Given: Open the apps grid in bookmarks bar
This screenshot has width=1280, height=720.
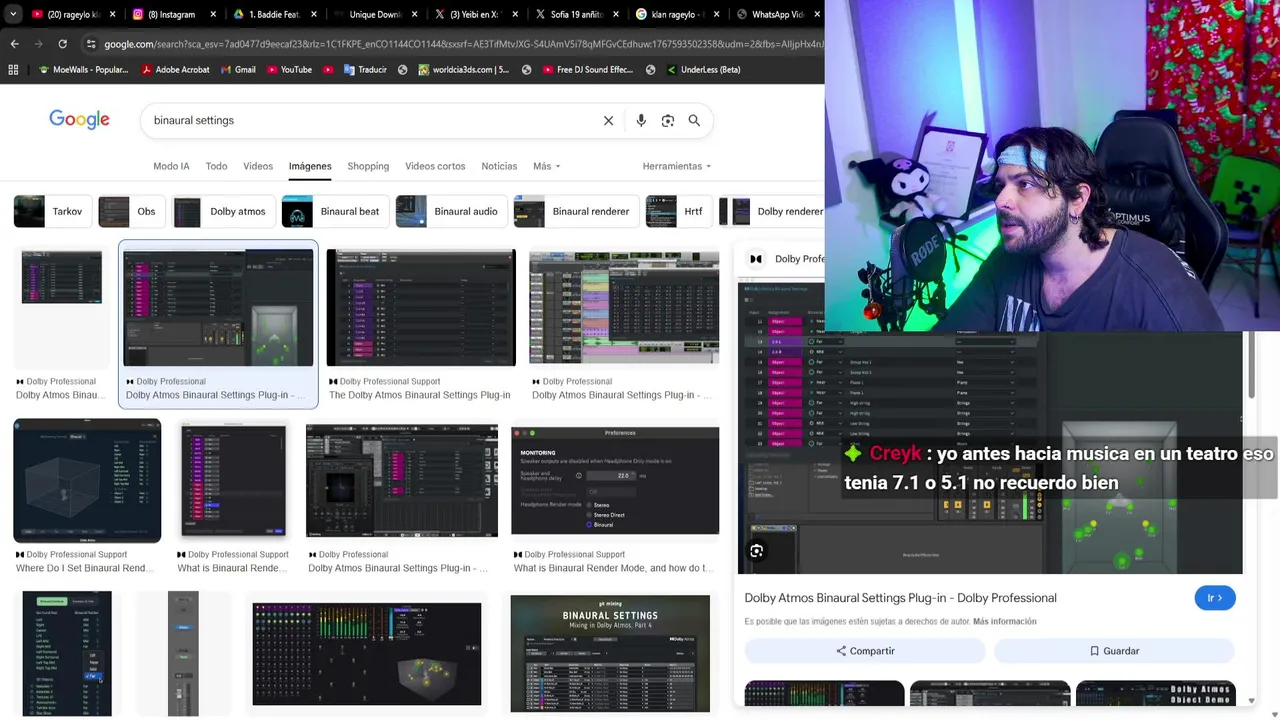Looking at the screenshot, I should (13, 70).
